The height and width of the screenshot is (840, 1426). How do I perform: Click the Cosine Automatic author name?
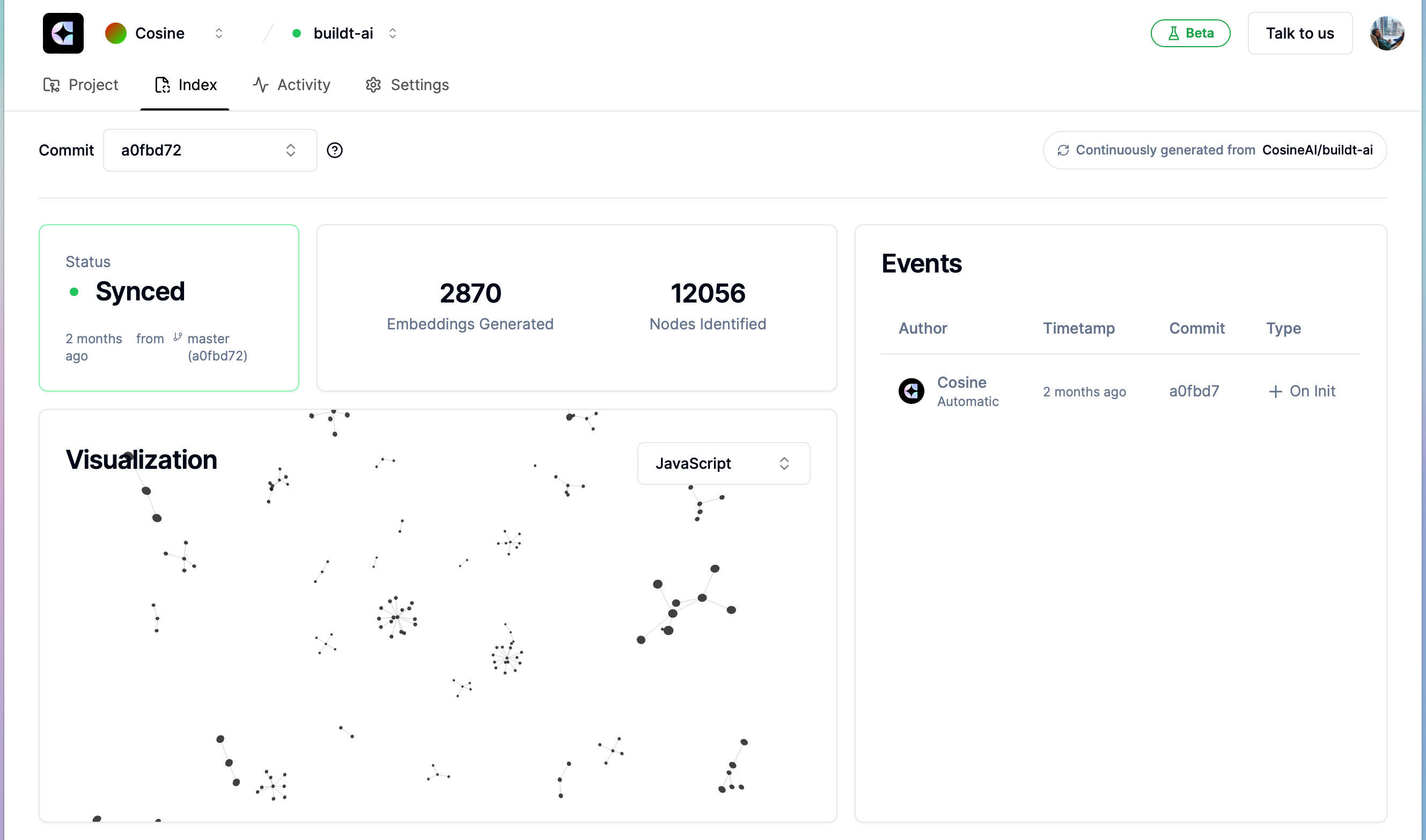[967, 391]
